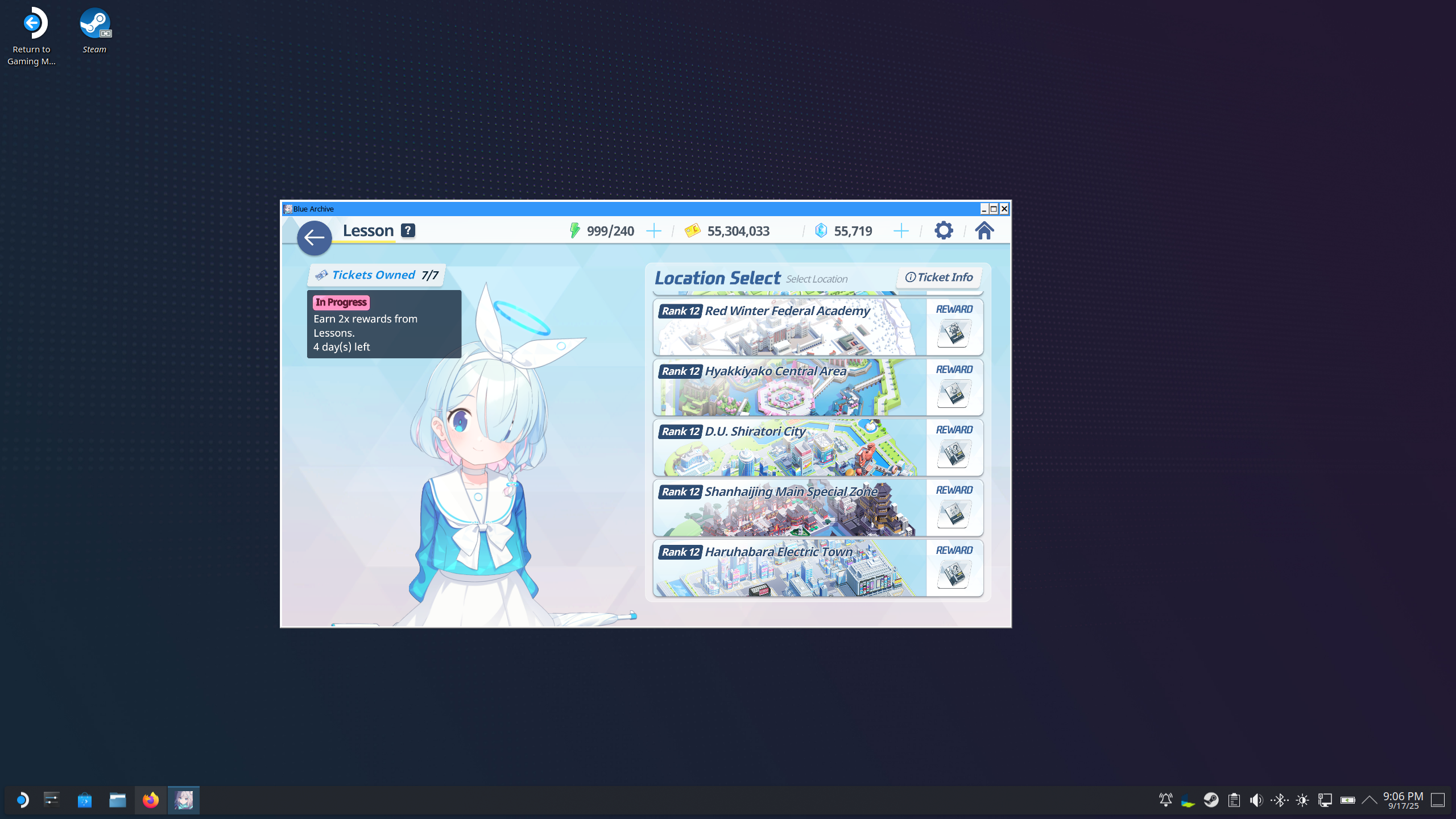This screenshot has width=1456, height=819.
Task: Click the green AP energy icon
Action: (574, 230)
